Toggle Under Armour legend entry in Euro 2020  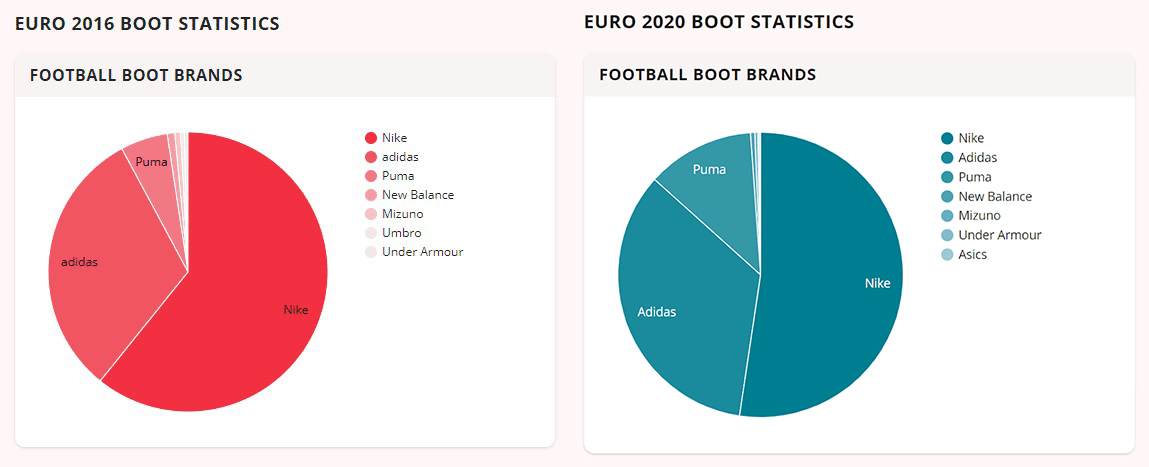point(999,235)
